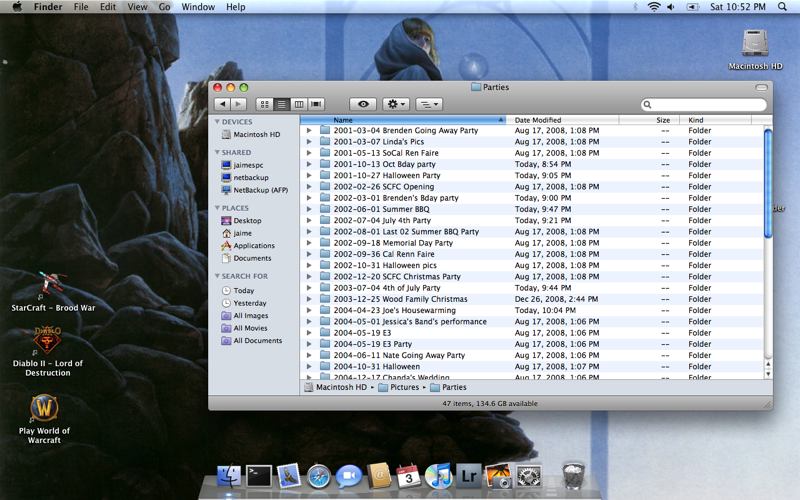Open Finder from the Dock
Image resolution: width=800 pixels, height=500 pixels.
tap(229, 476)
